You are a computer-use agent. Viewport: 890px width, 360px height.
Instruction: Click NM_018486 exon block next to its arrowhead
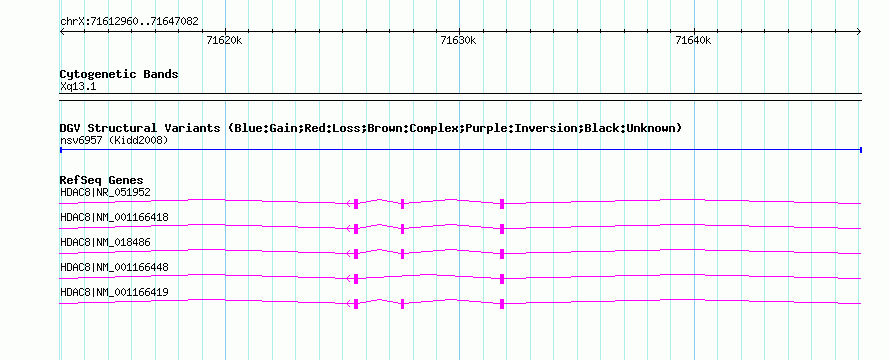tap(356, 254)
